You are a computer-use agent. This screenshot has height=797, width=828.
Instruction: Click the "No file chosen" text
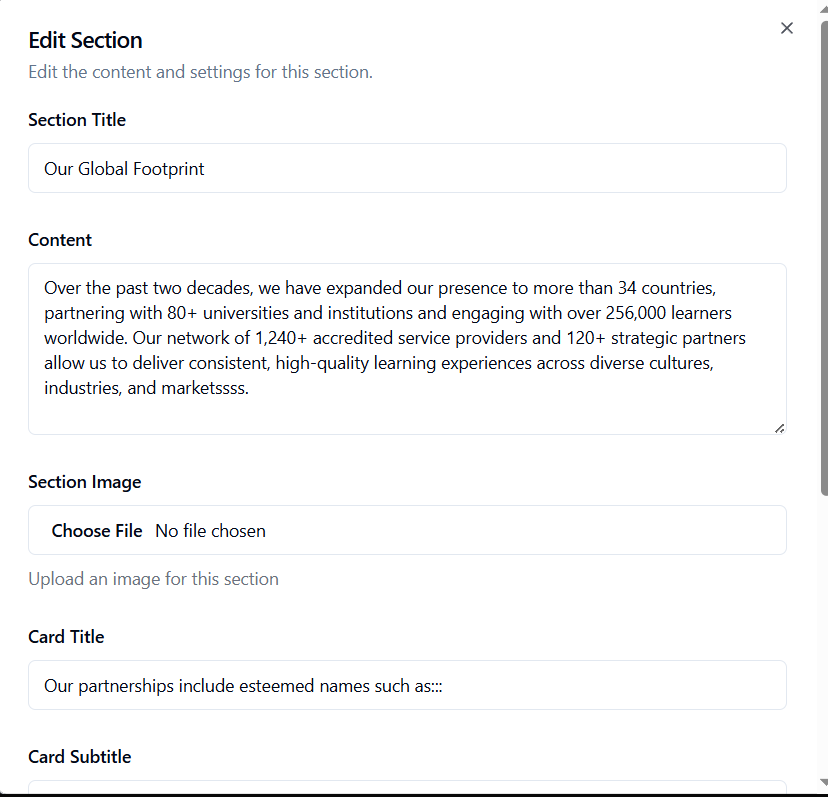click(211, 531)
